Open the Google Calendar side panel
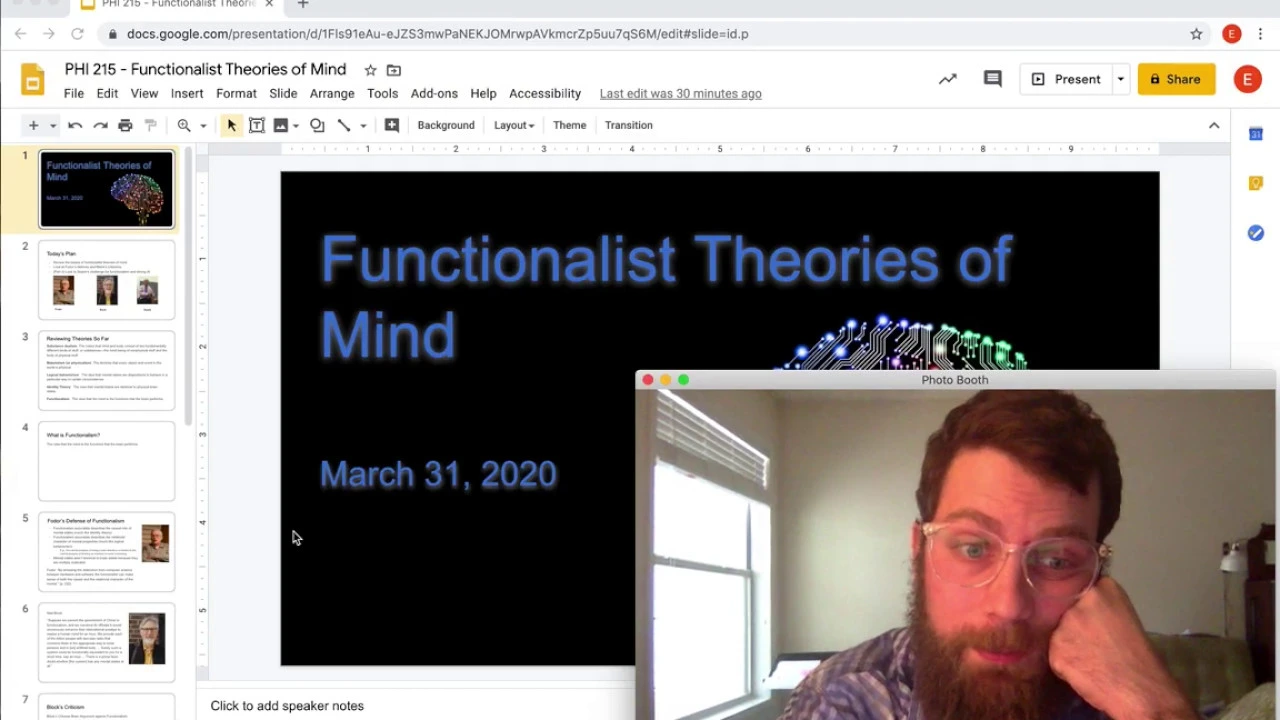The height and width of the screenshot is (720, 1280). tap(1255, 134)
